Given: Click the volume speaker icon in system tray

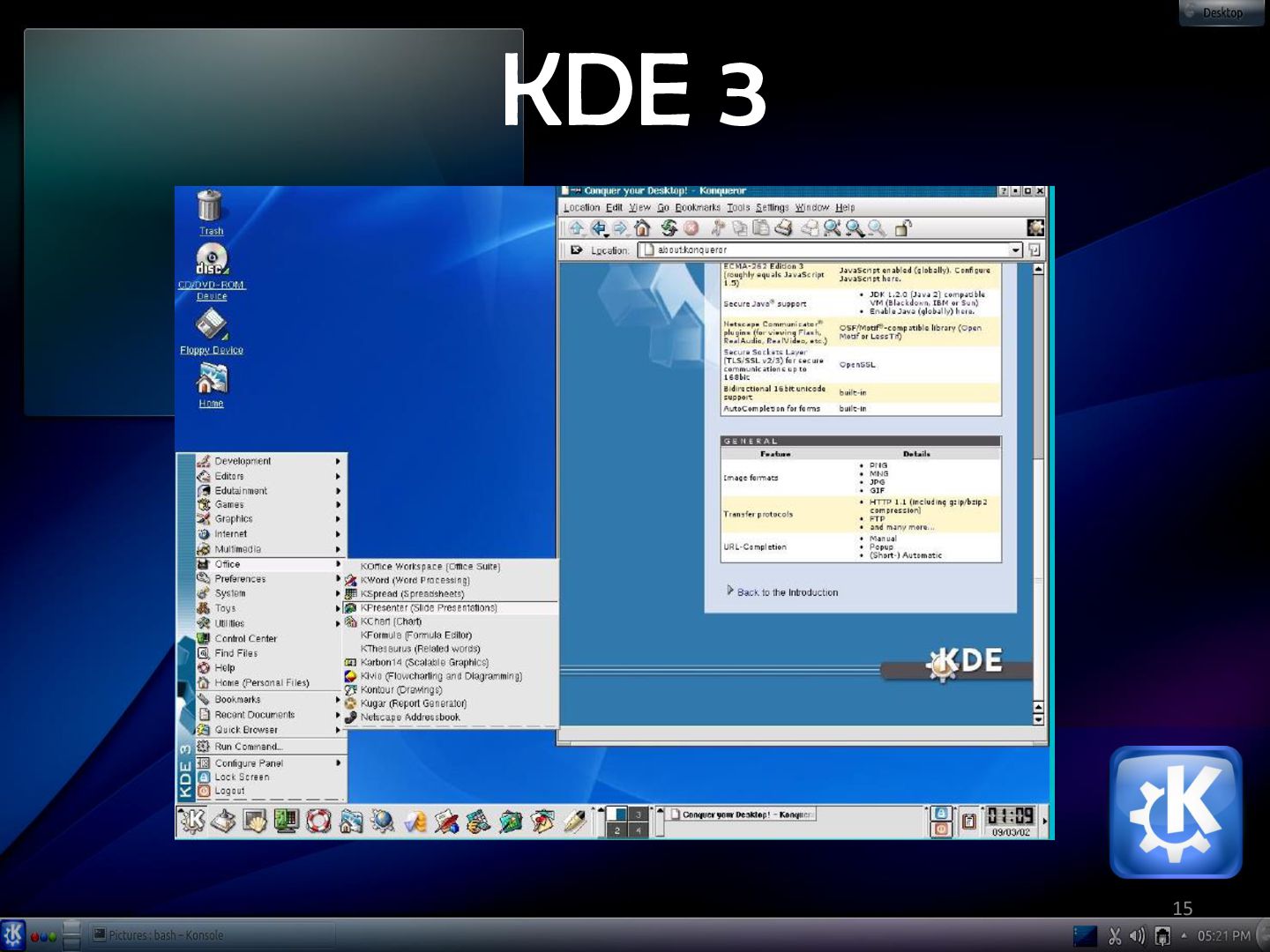Looking at the screenshot, I should 1138,936.
